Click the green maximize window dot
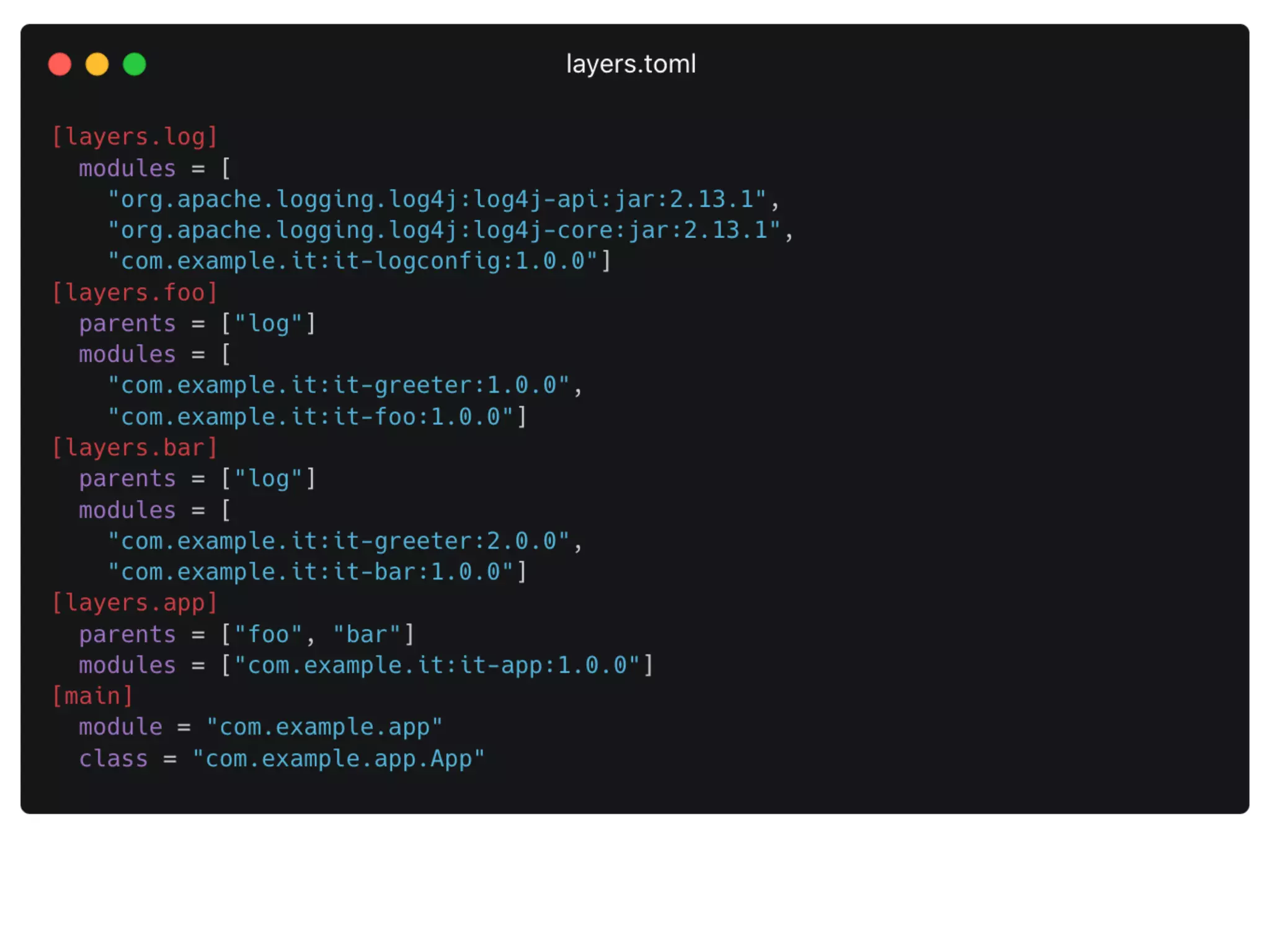Image resolution: width=1270 pixels, height=952 pixels. (134, 64)
